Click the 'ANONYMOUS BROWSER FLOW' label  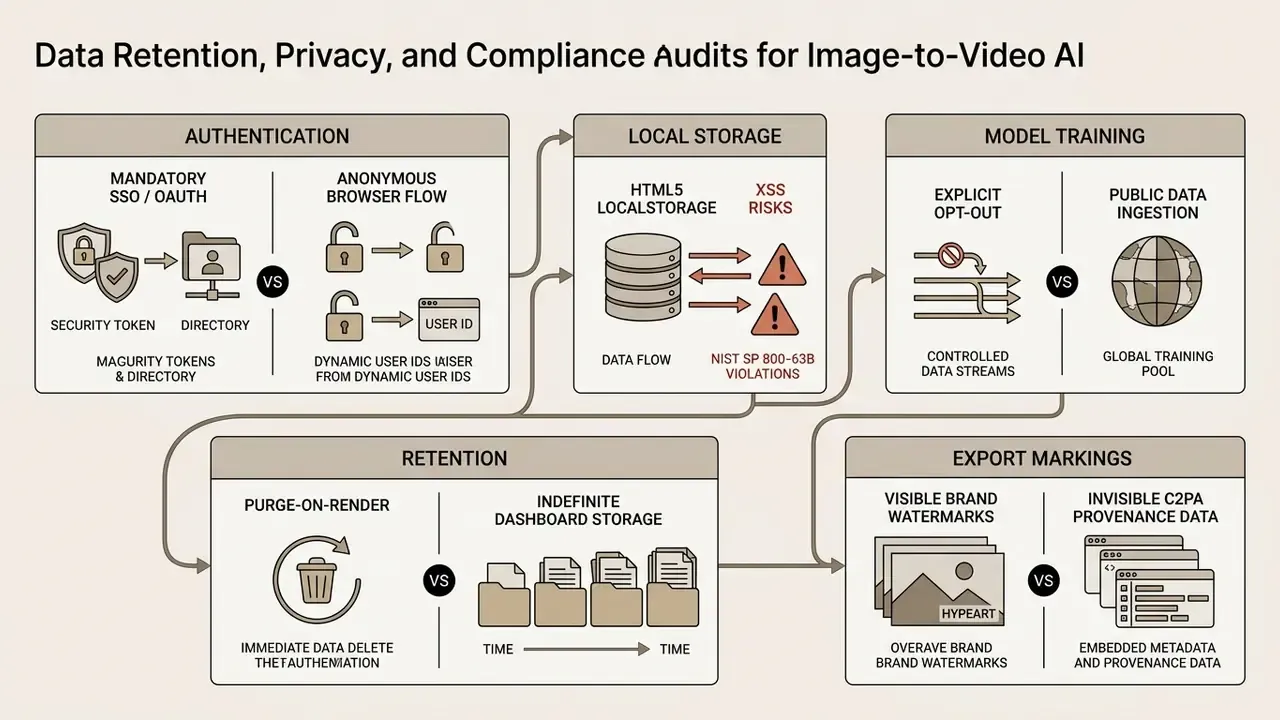click(386, 187)
